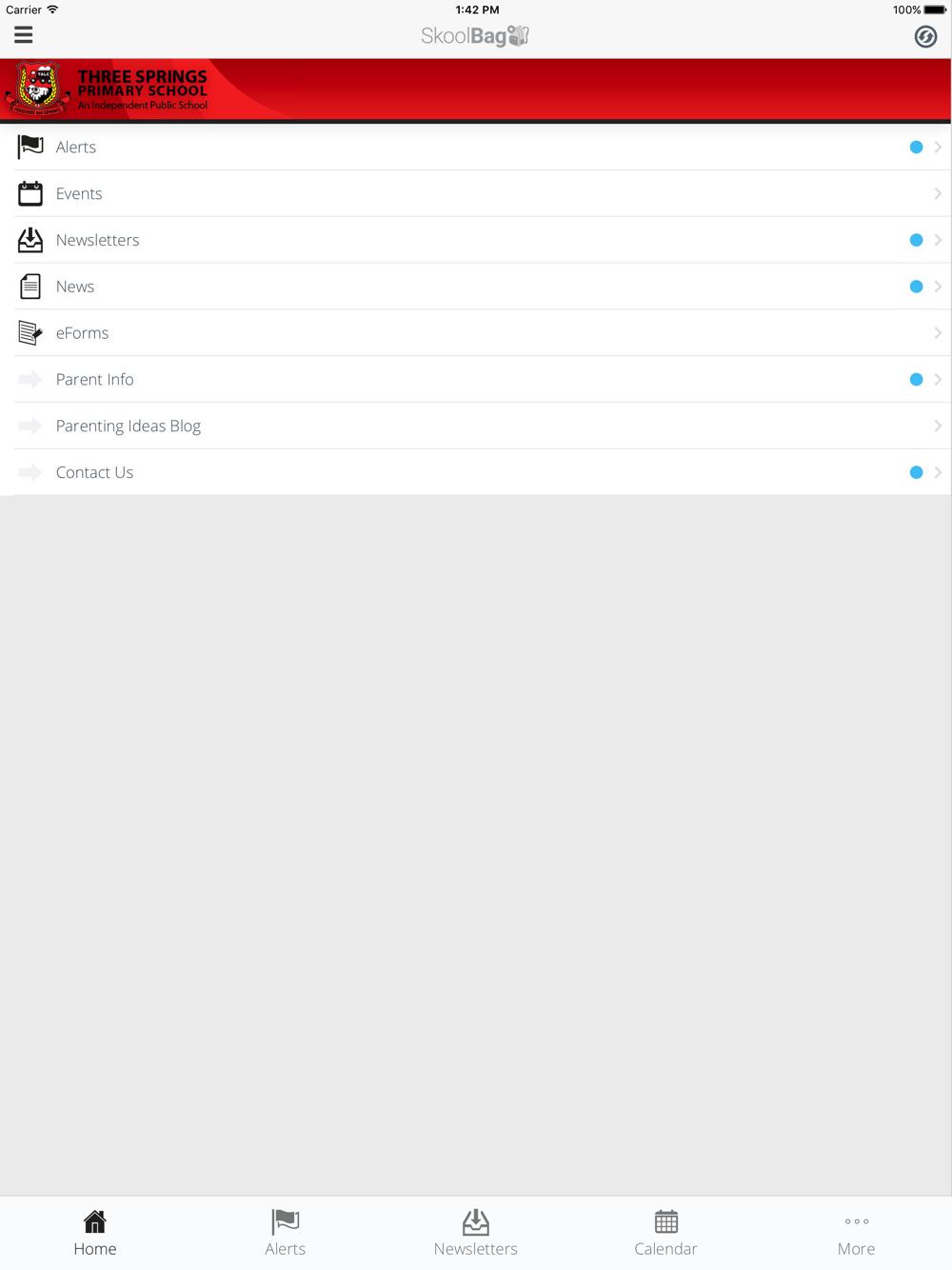952x1270 pixels.
Task: Tap the blue unread dot on Alerts
Action: tap(916, 147)
